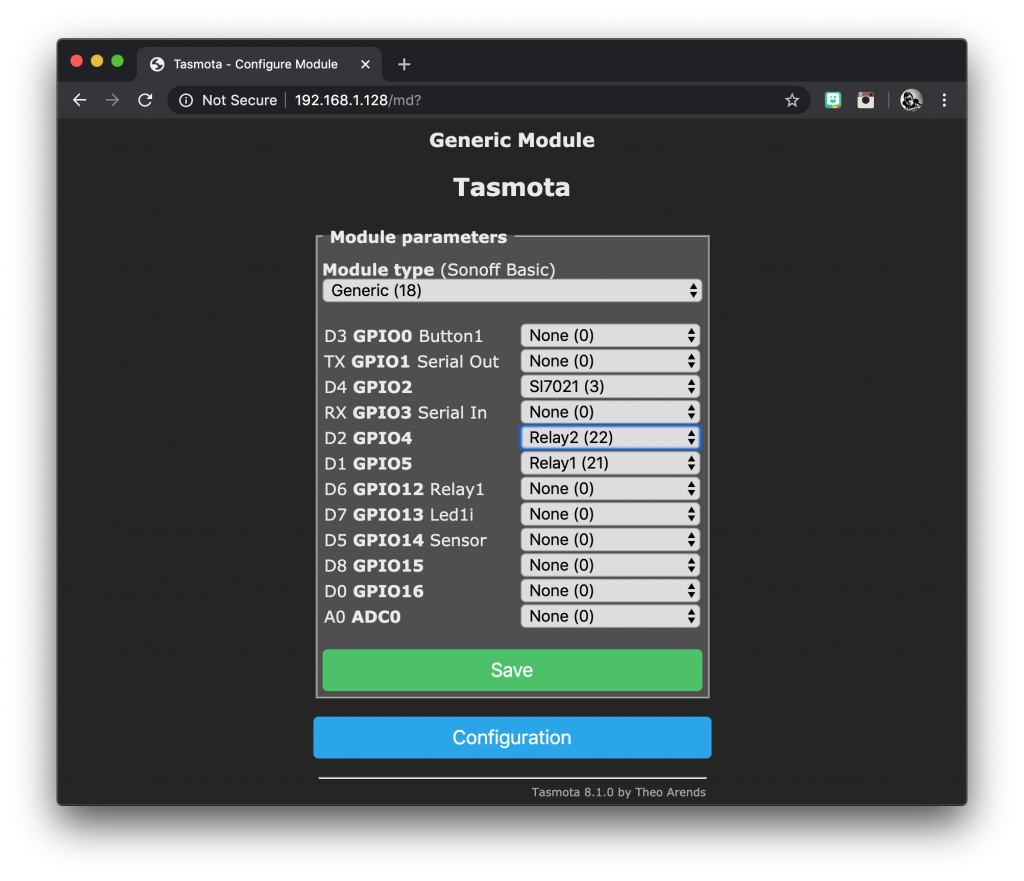The image size is (1024, 881).
Task: Open the A0 ADC0 dropdown
Action: pyautogui.click(x=610, y=616)
